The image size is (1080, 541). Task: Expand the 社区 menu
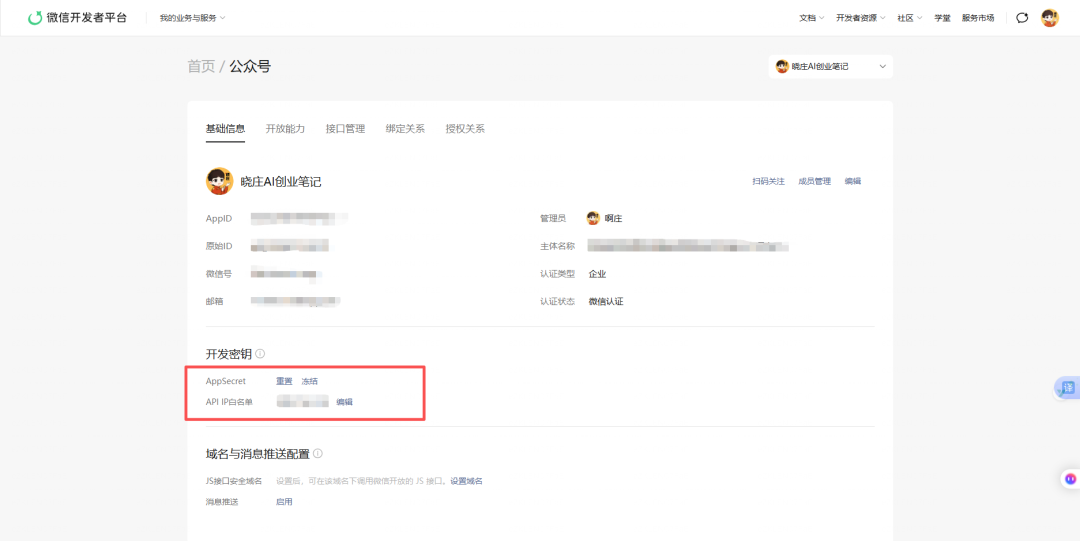coord(909,18)
